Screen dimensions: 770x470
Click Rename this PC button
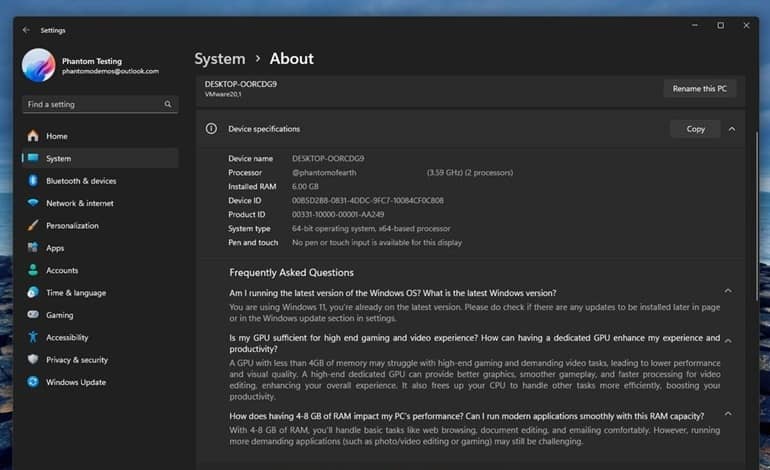click(x=700, y=88)
